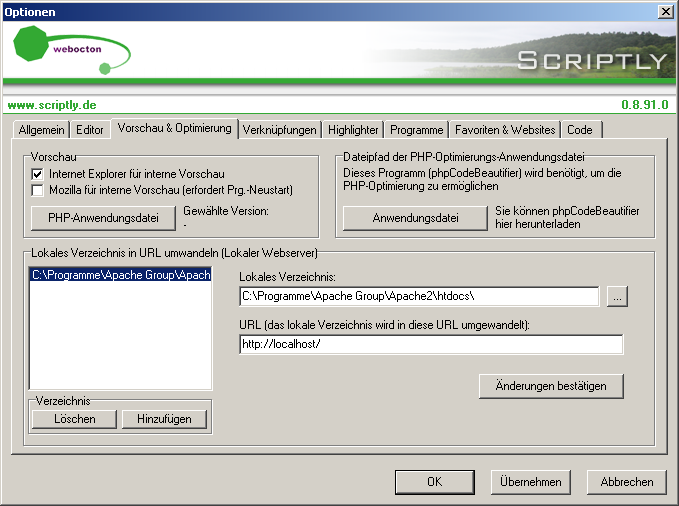
Task: Open the Allgemein tab
Action: tap(41, 130)
